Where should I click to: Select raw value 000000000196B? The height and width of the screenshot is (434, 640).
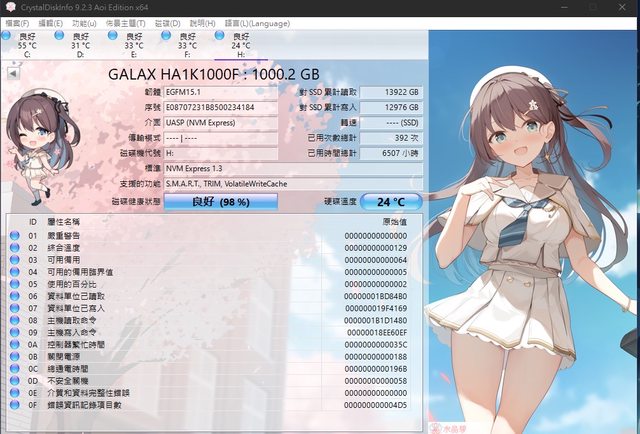(376, 369)
